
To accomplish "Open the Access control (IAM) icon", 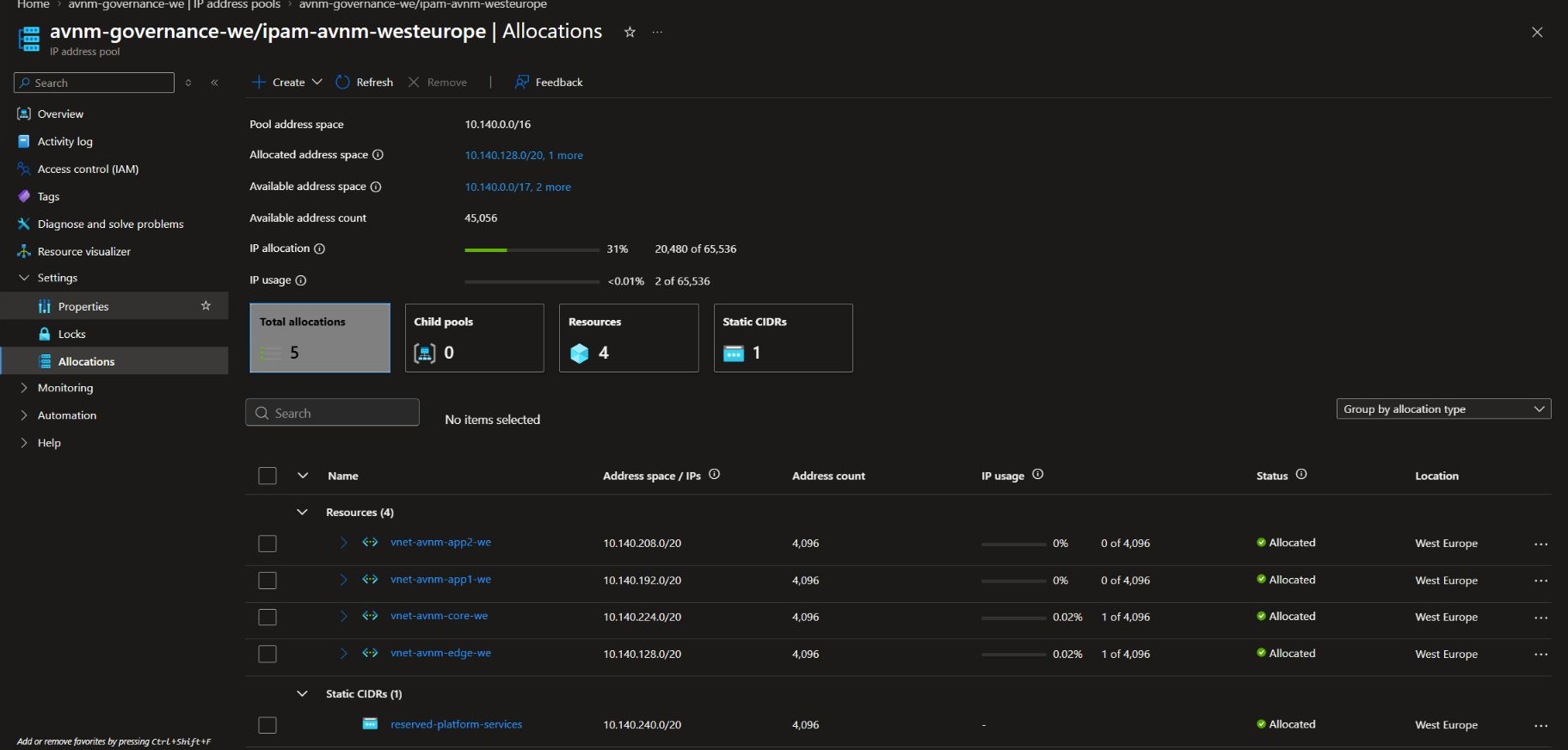I will (x=24, y=169).
